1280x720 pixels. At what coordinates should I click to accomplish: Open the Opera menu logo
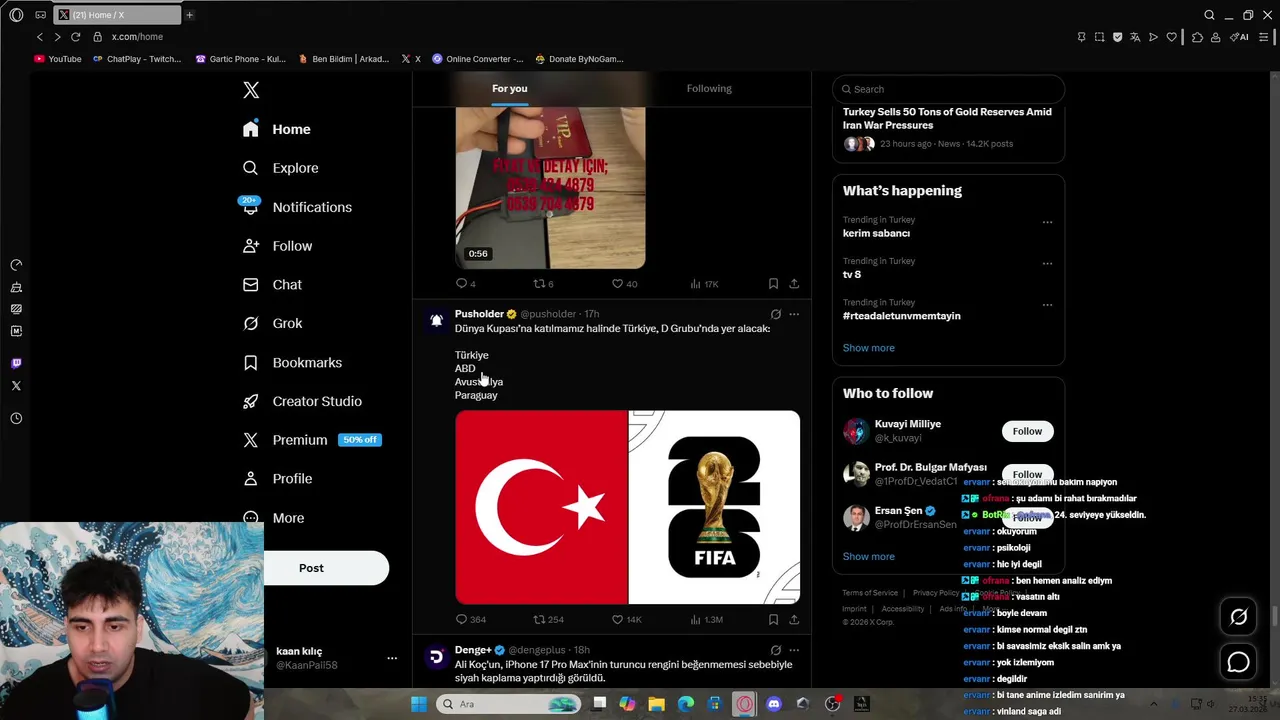click(x=16, y=15)
